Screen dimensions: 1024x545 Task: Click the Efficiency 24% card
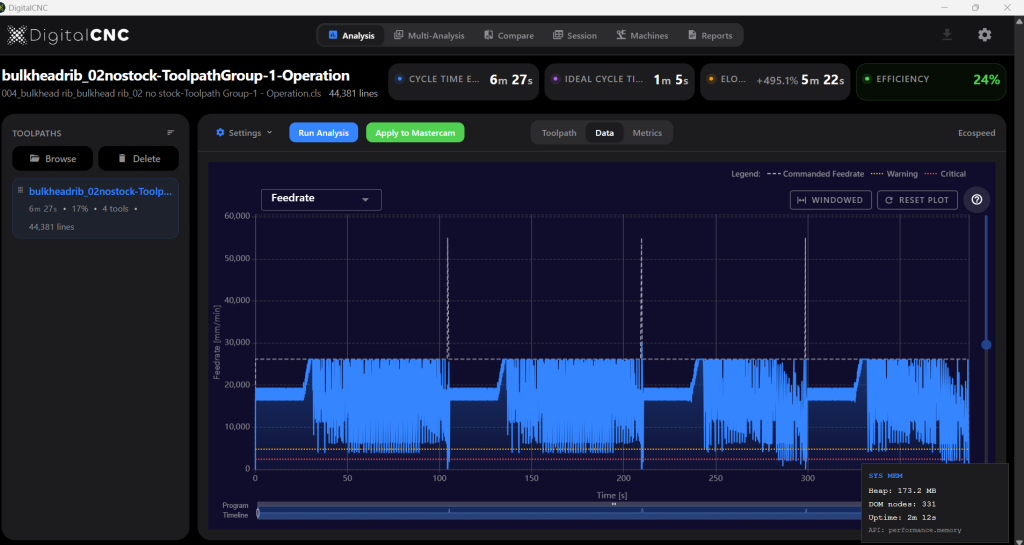[x=931, y=81]
